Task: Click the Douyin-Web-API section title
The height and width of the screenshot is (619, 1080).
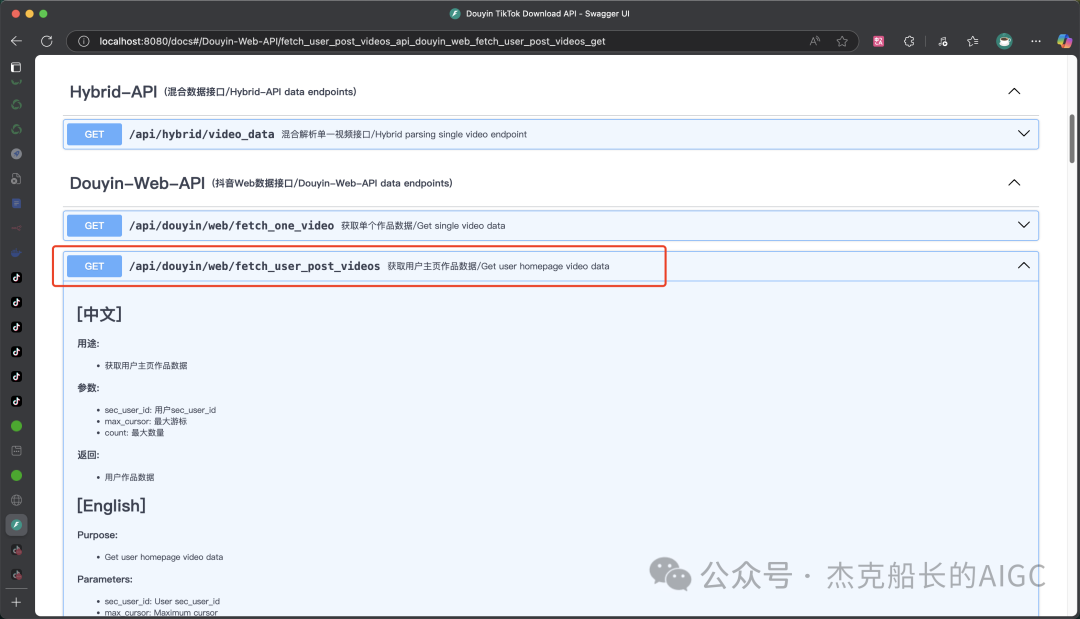Action: click(137, 183)
